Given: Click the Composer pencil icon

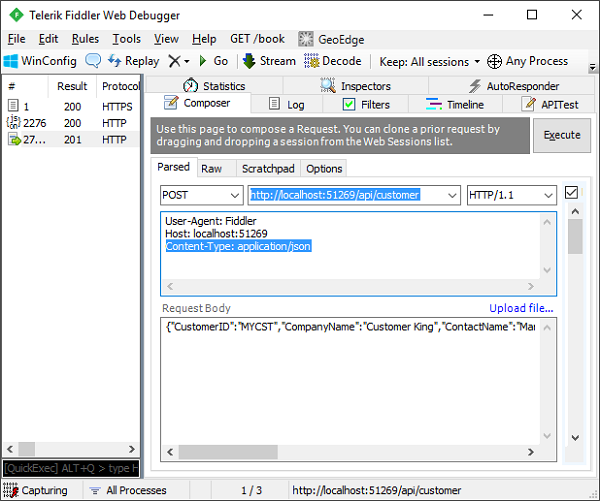Looking at the screenshot, I should tap(171, 102).
